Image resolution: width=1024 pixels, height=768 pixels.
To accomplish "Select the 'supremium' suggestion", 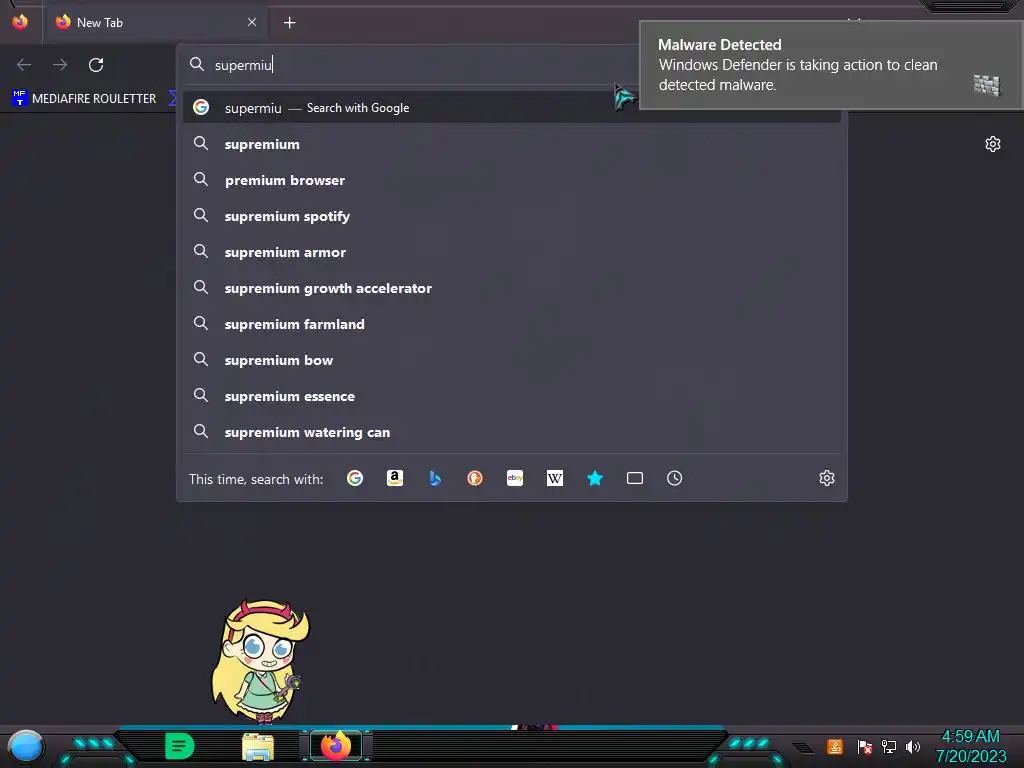I will 512,144.
